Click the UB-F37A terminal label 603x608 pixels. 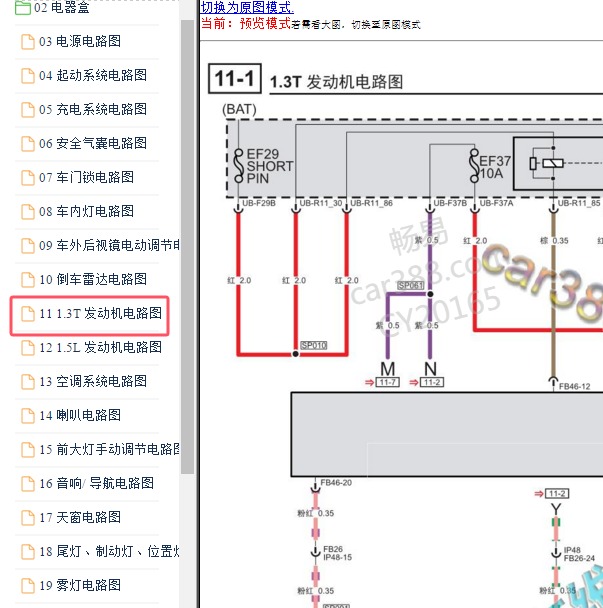click(x=496, y=203)
